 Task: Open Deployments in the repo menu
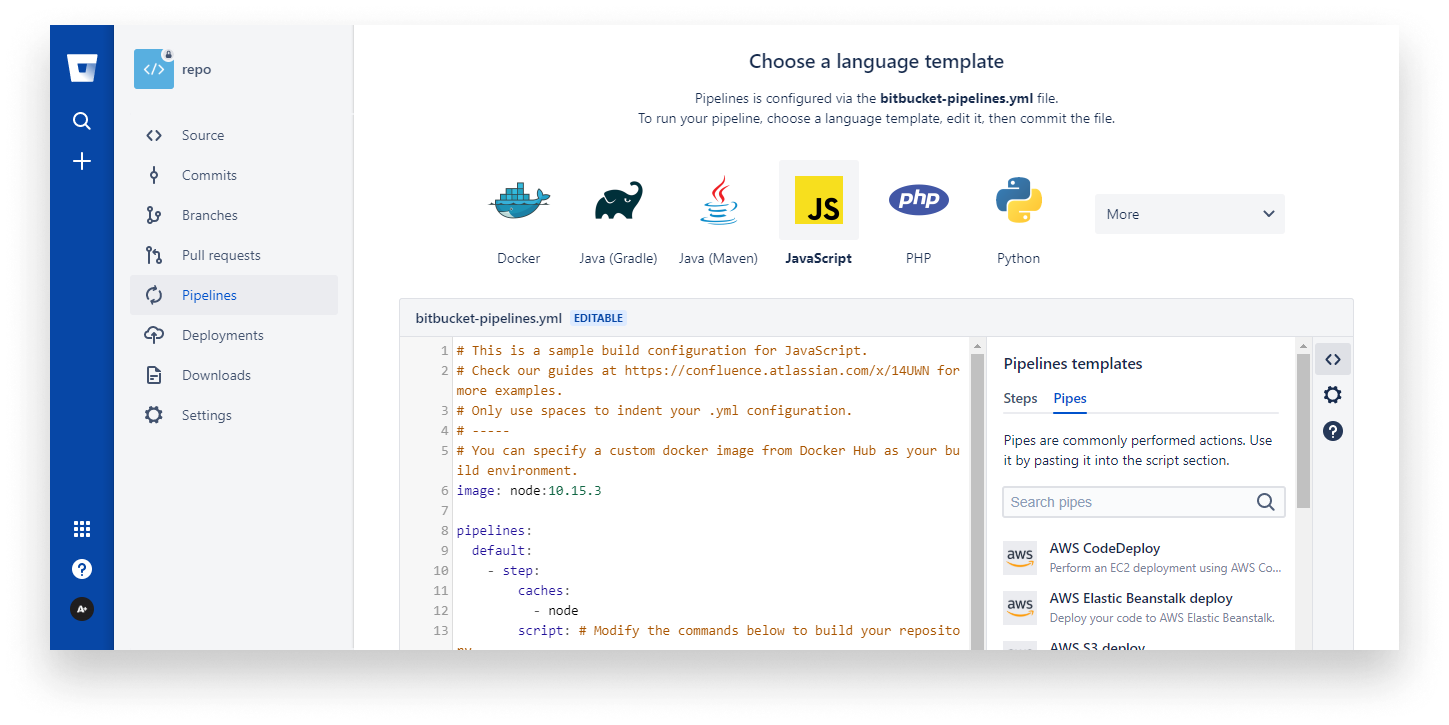click(234, 335)
